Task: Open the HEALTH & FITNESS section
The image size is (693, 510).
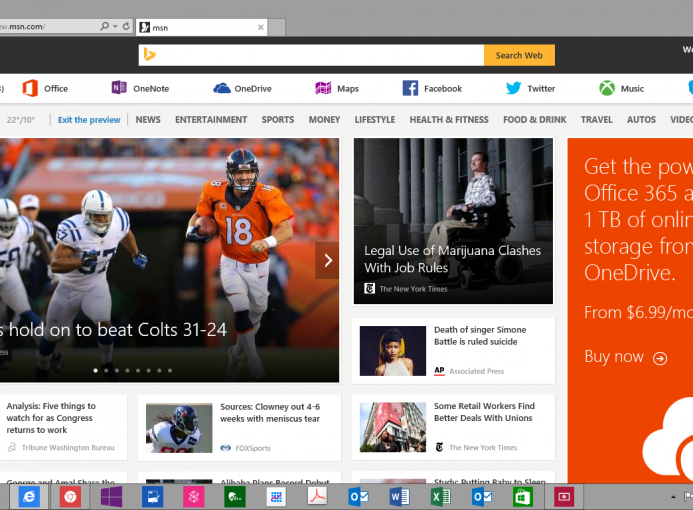Action: (x=449, y=120)
